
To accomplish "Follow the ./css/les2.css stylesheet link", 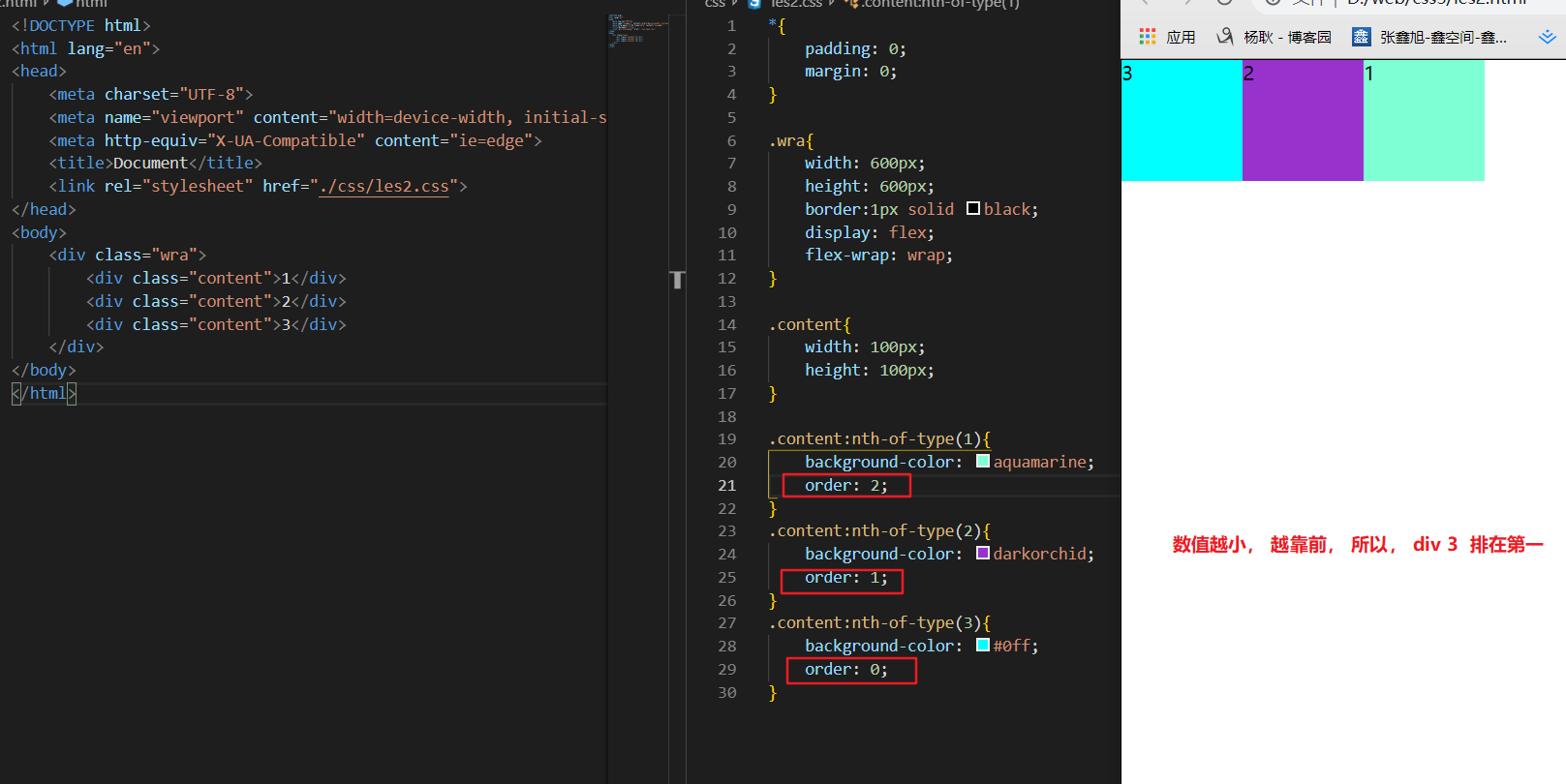I will click(x=384, y=186).
